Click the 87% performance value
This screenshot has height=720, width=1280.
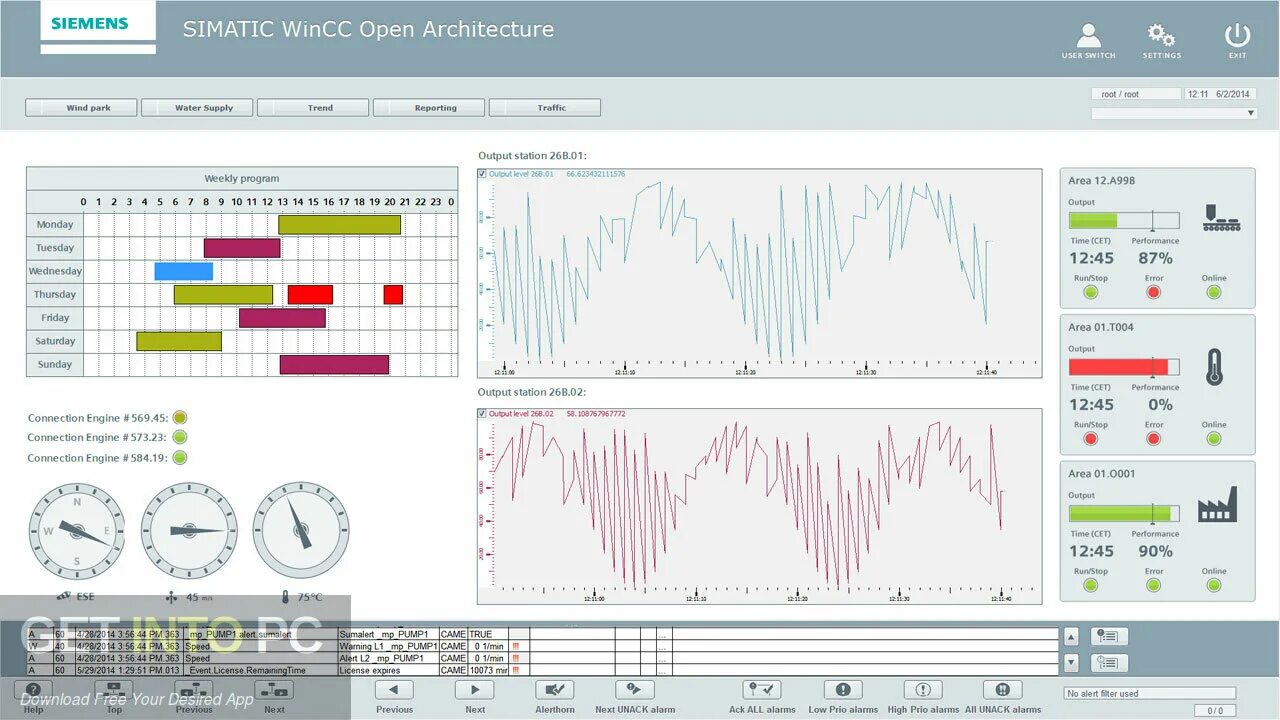(1155, 258)
